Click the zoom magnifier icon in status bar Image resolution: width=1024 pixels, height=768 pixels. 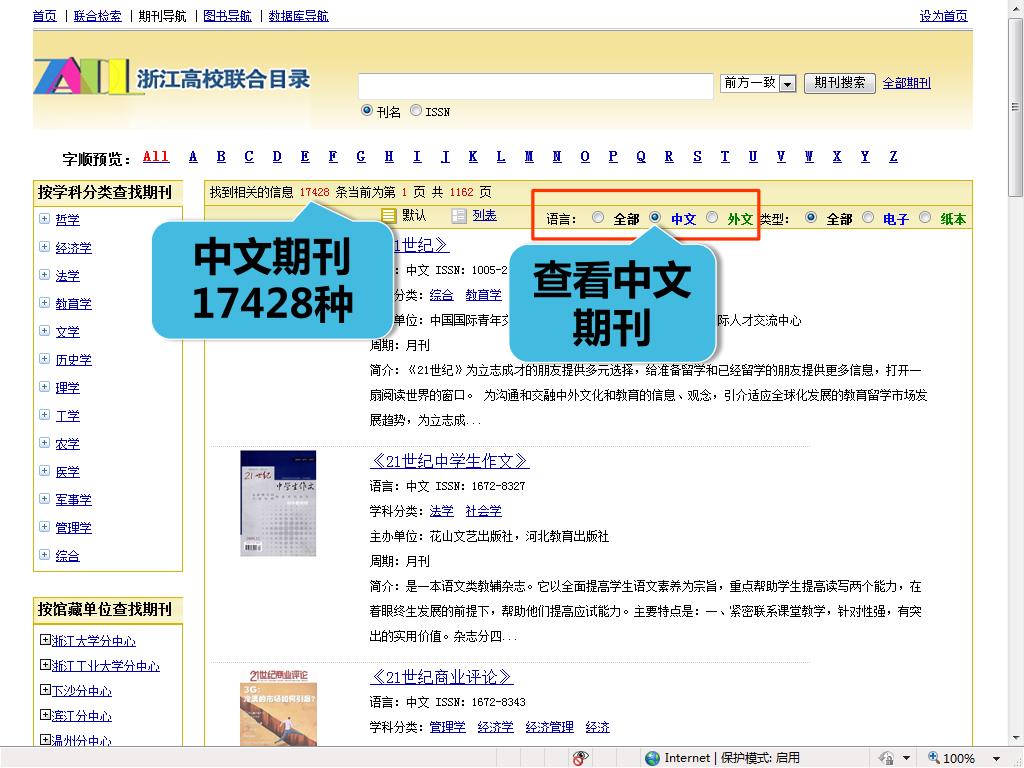(x=934, y=758)
